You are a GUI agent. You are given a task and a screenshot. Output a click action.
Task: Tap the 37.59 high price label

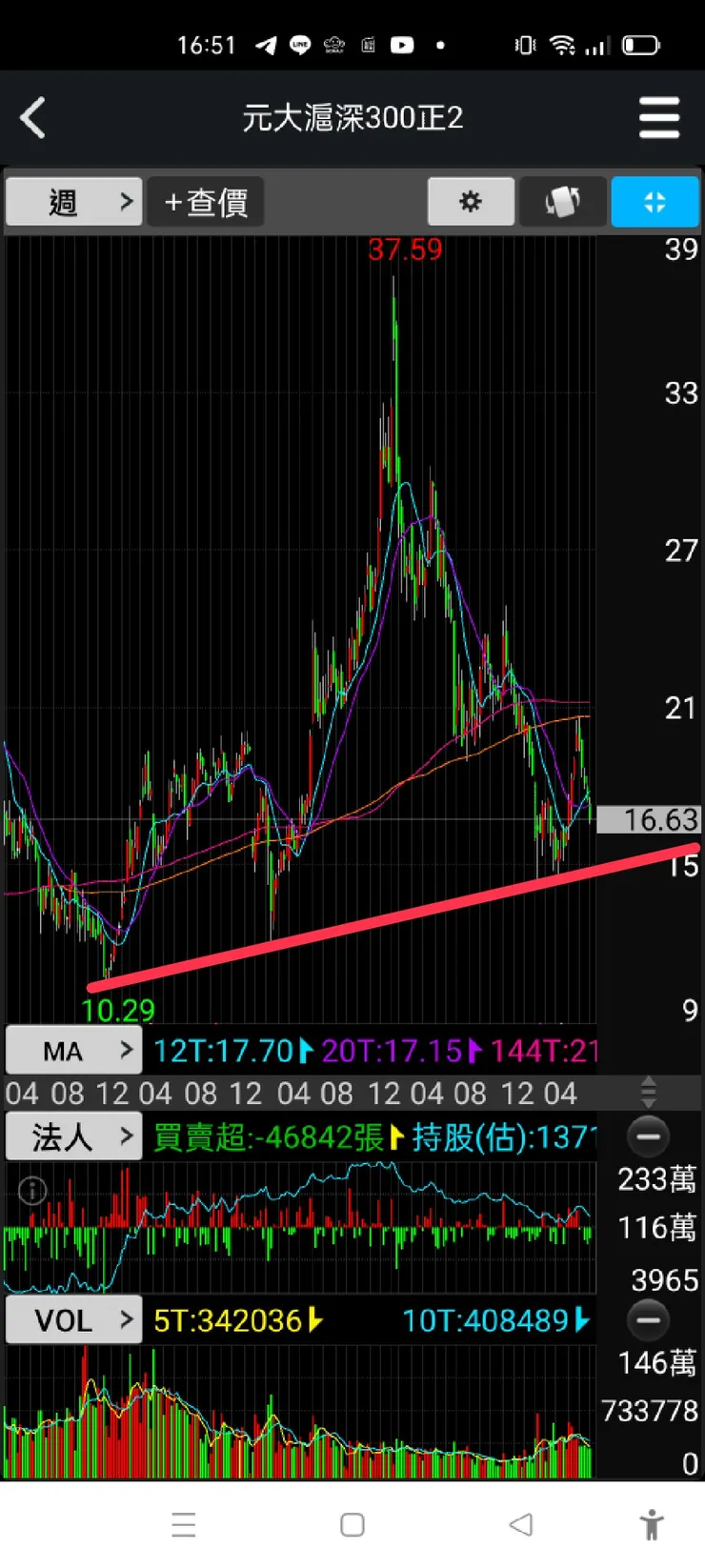click(x=405, y=250)
